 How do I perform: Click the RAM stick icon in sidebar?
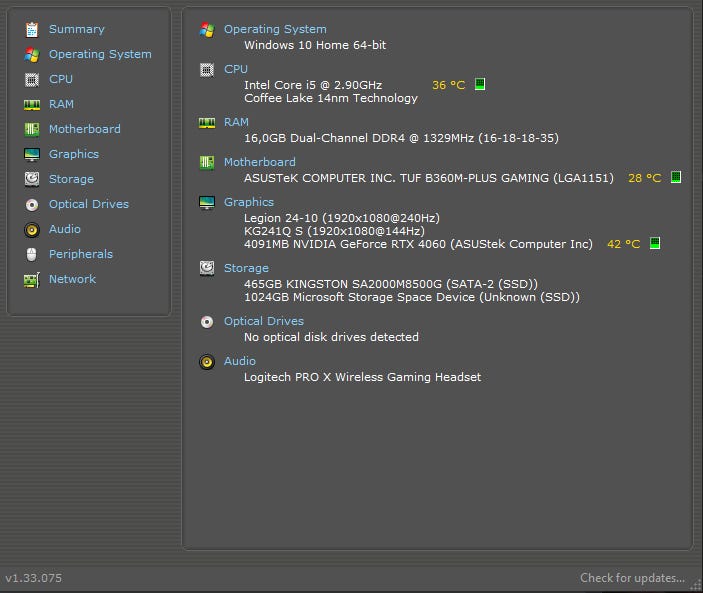(x=32, y=105)
